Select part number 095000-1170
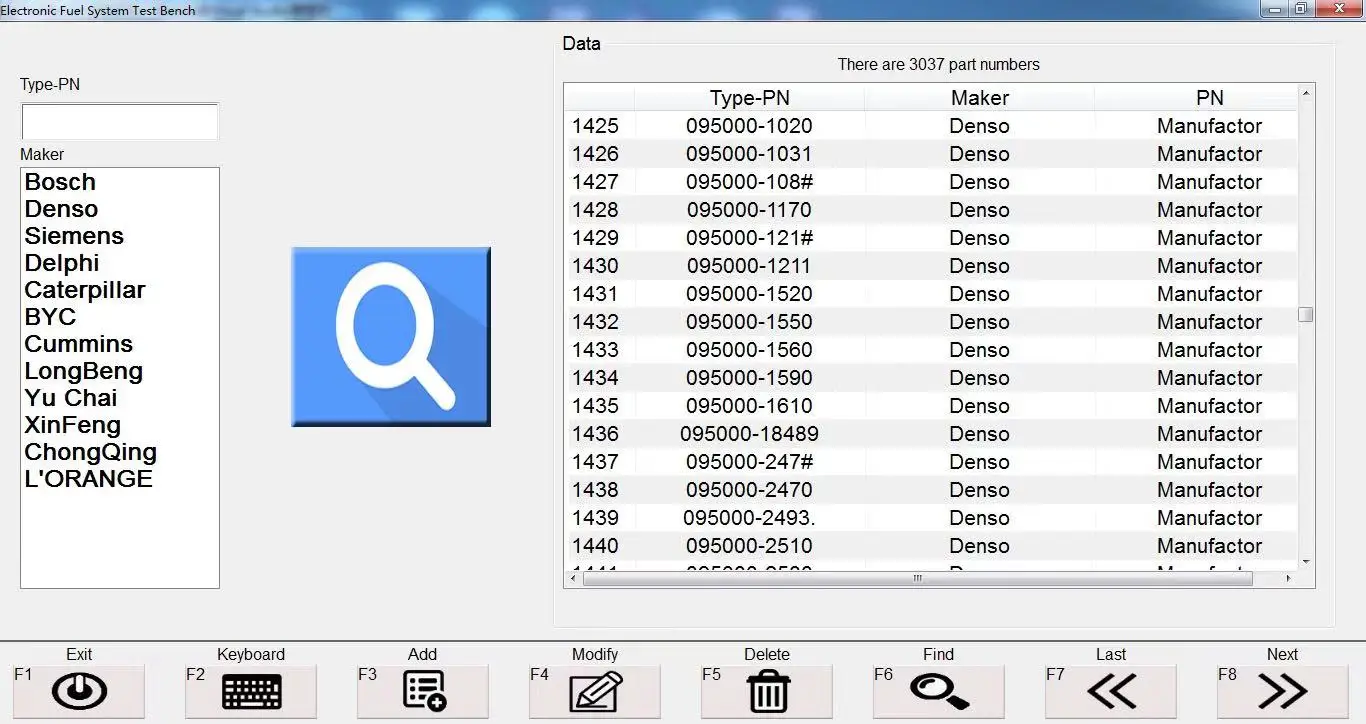Screen dimensions: 1366x724 click(749, 210)
